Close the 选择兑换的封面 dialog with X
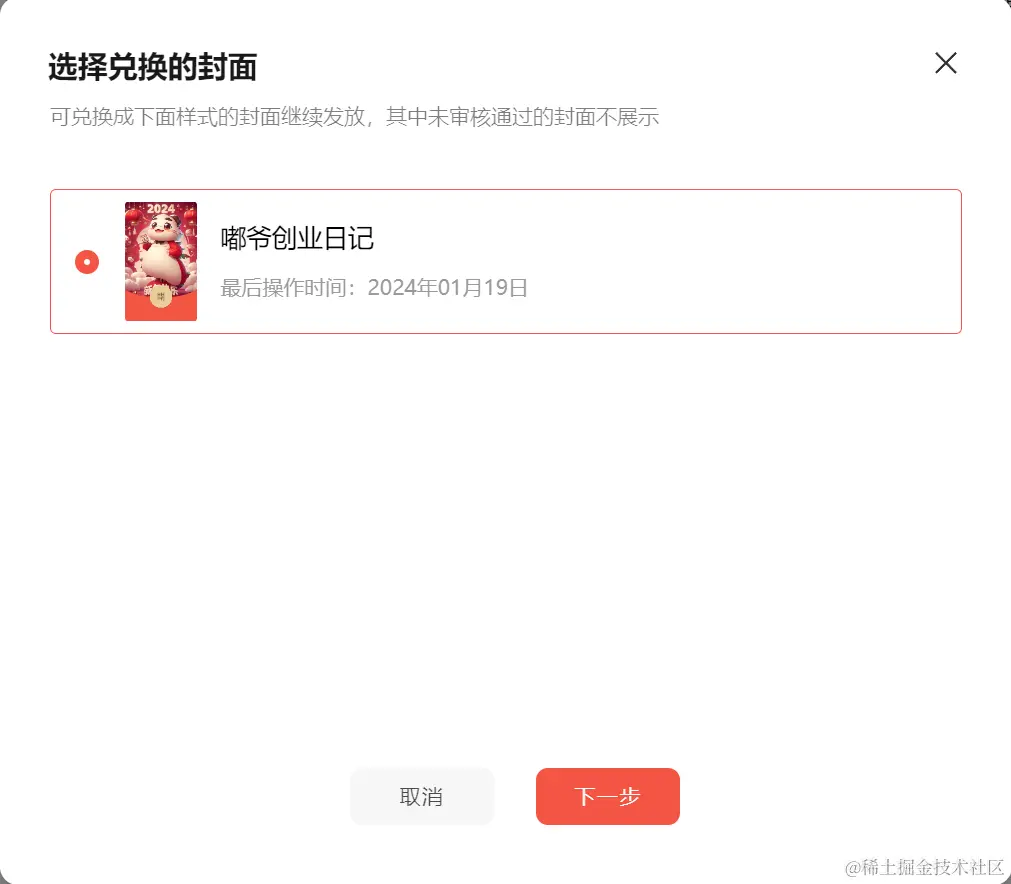The height and width of the screenshot is (884, 1011). click(945, 63)
